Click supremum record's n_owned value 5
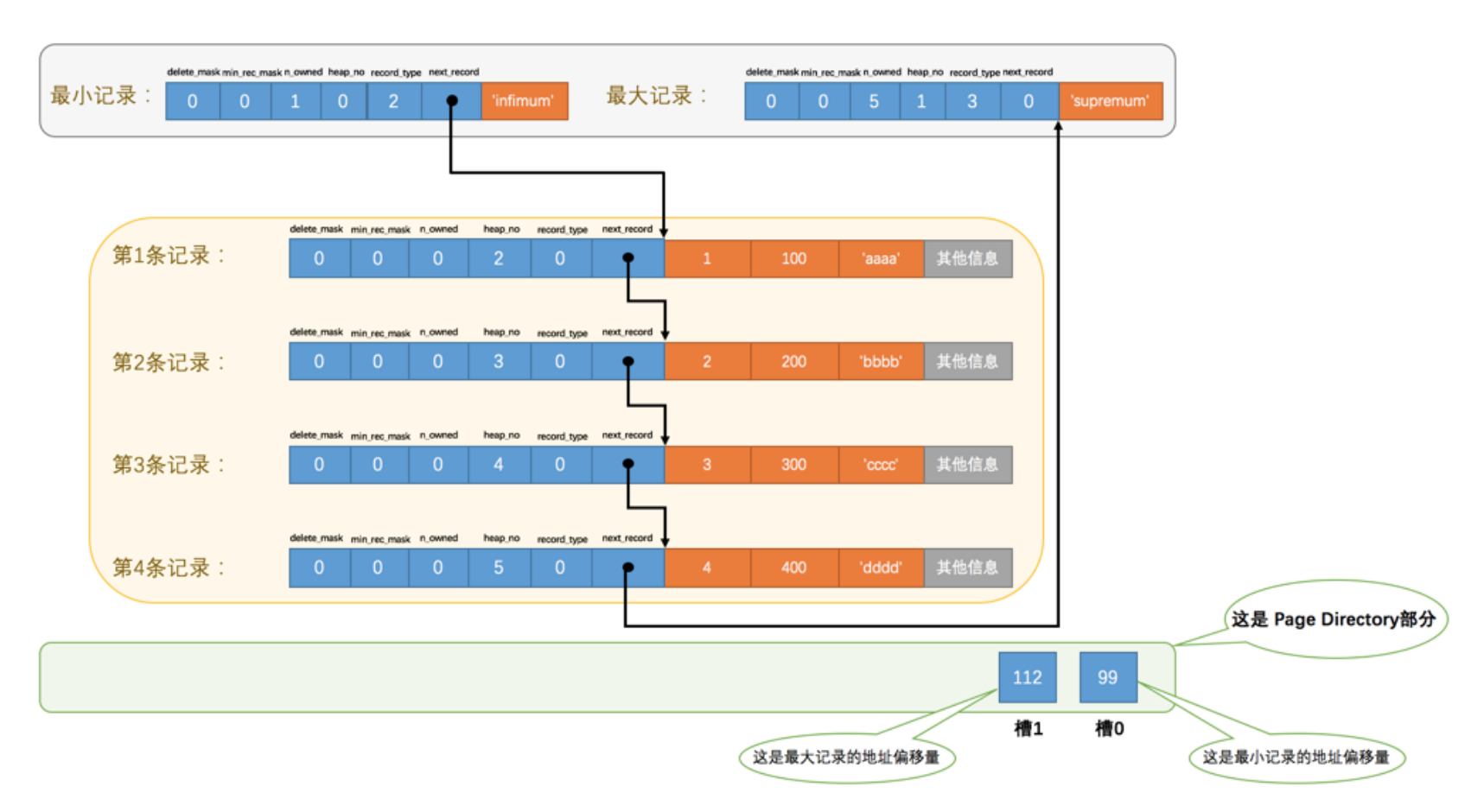 pos(874,101)
